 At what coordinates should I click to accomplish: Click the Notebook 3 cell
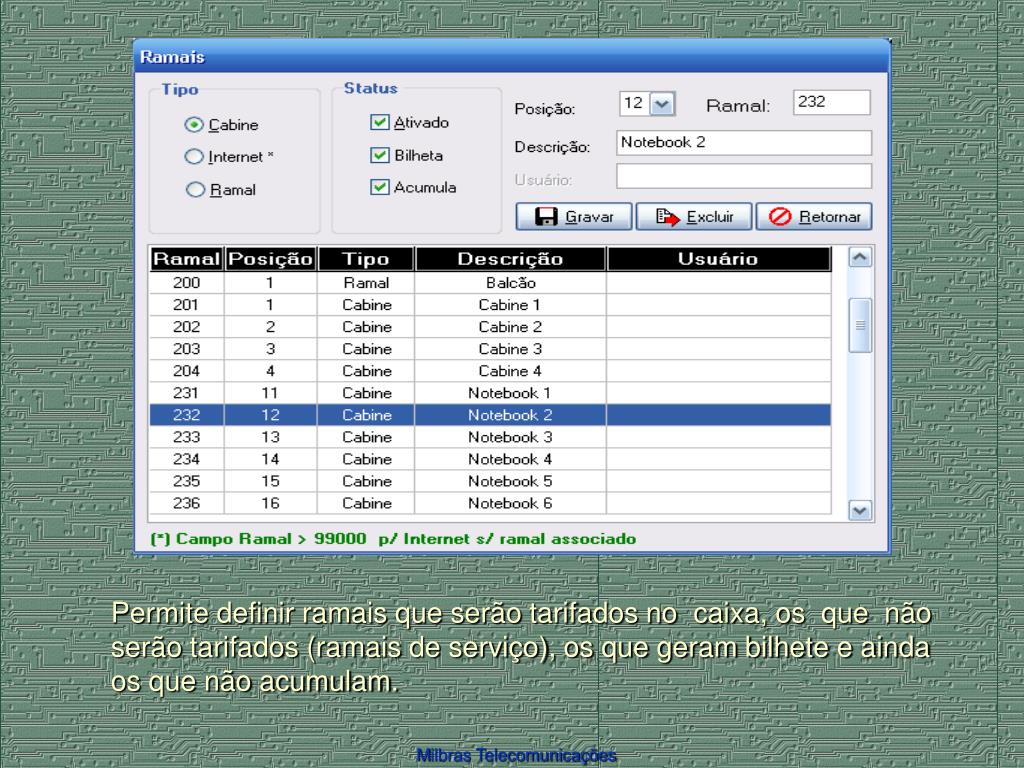(510, 437)
